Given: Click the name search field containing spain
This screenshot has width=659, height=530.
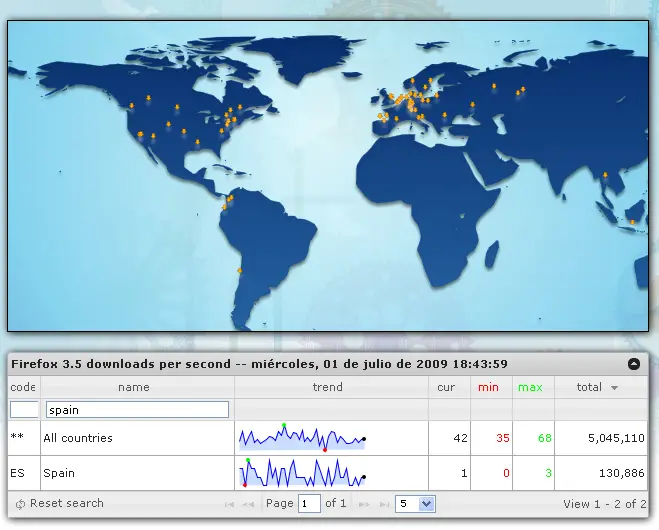Looking at the screenshot, I should 137,410.
